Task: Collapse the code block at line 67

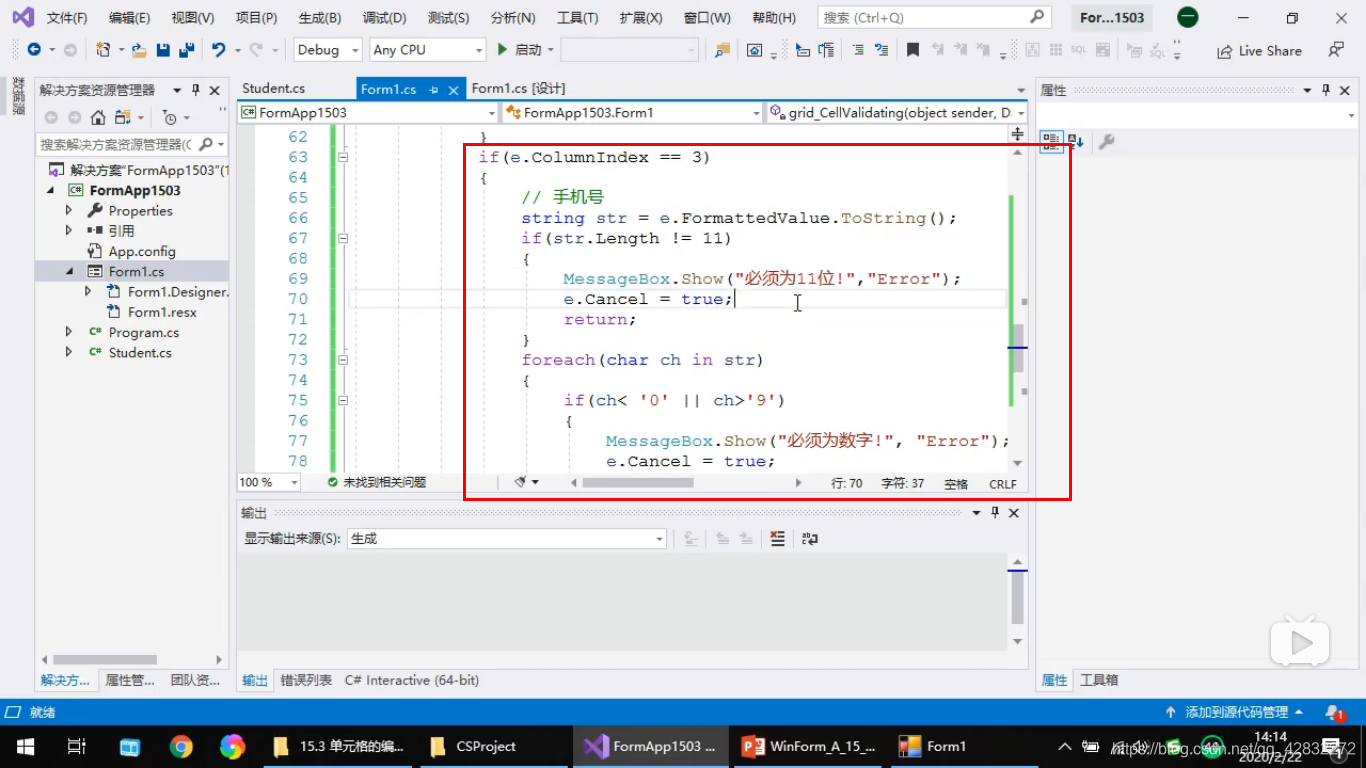Action: 343,238
